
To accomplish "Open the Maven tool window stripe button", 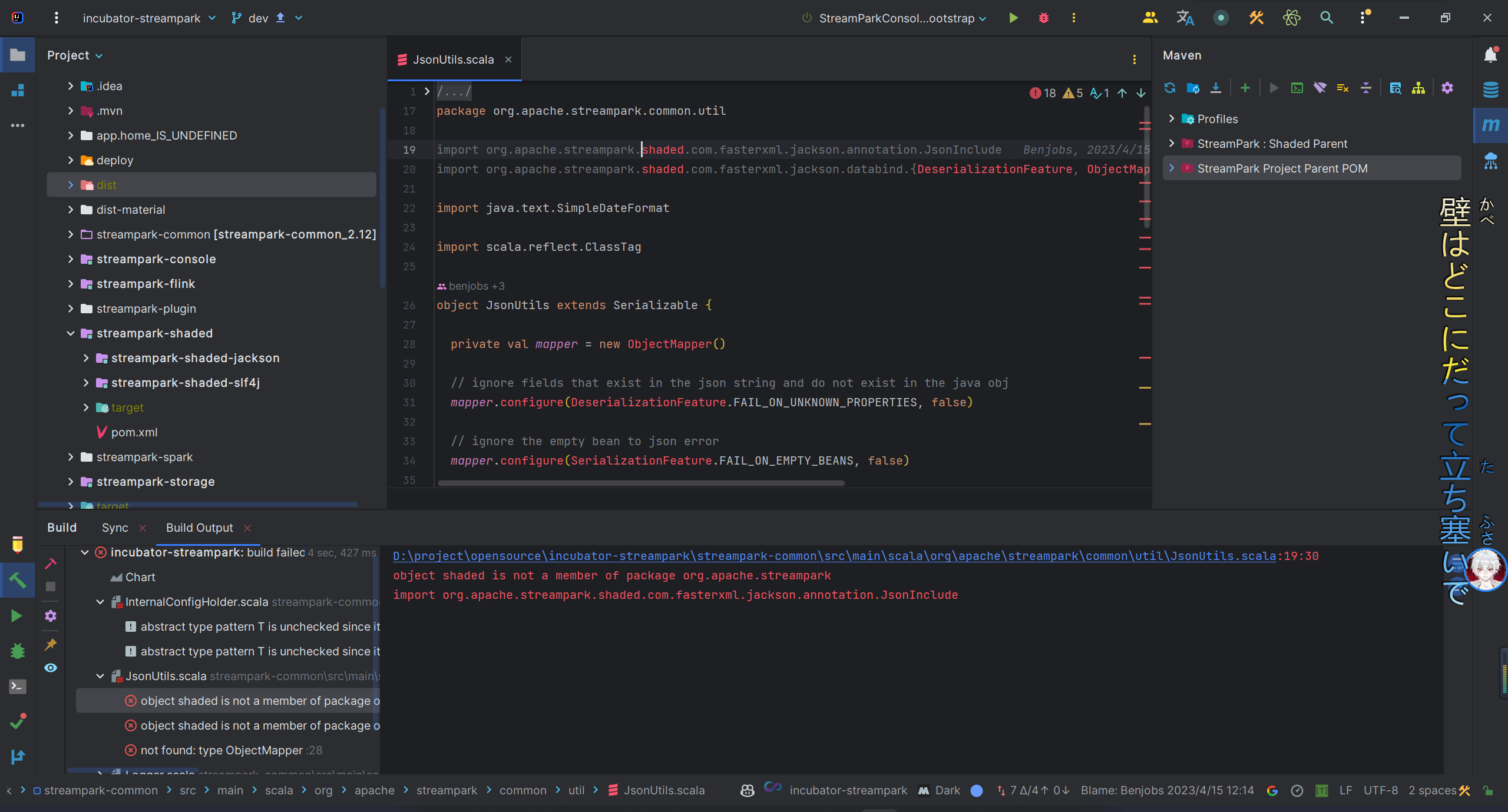I will click(1490, 125).
